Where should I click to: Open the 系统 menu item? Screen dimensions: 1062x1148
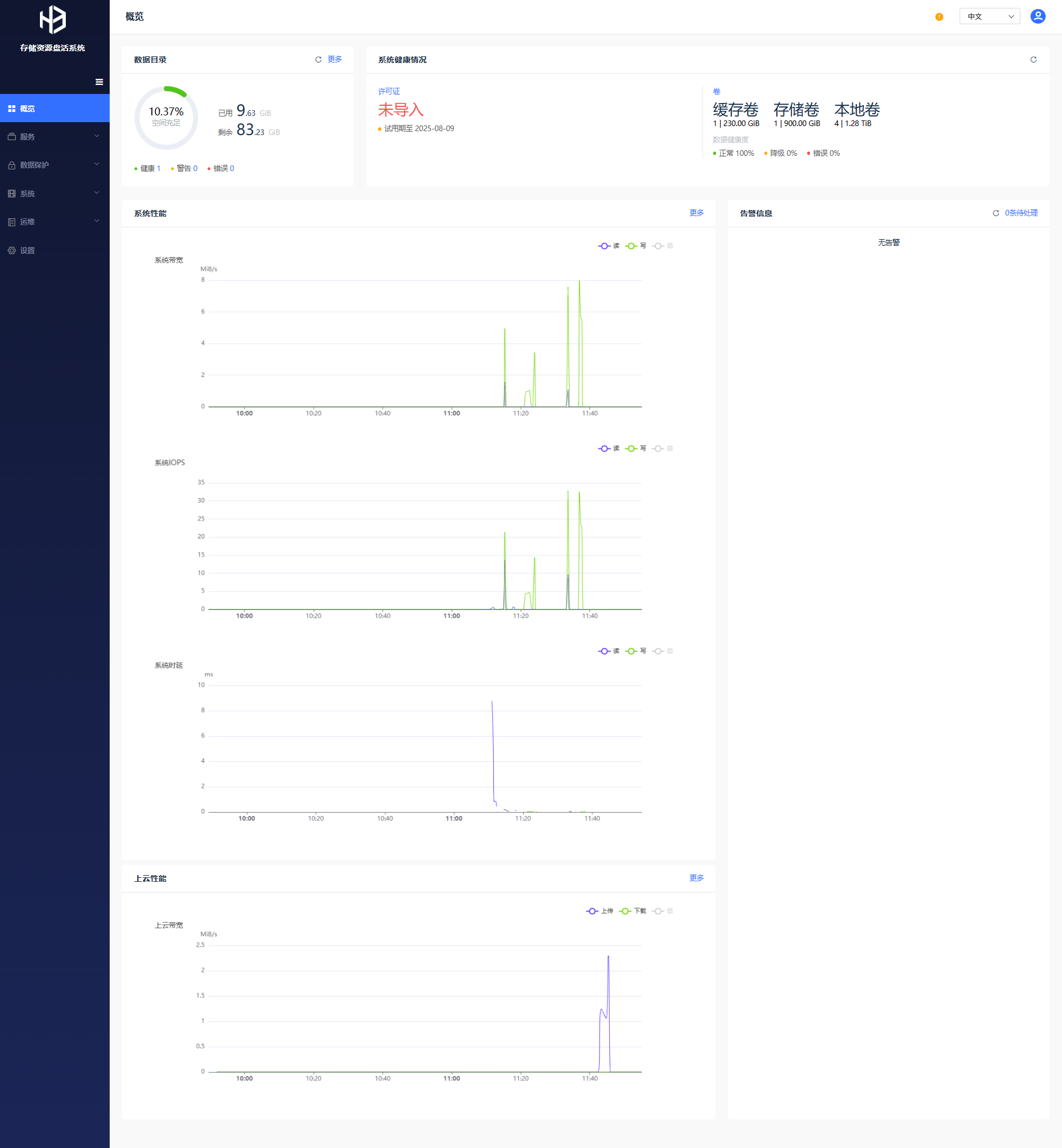click(55, 194)
